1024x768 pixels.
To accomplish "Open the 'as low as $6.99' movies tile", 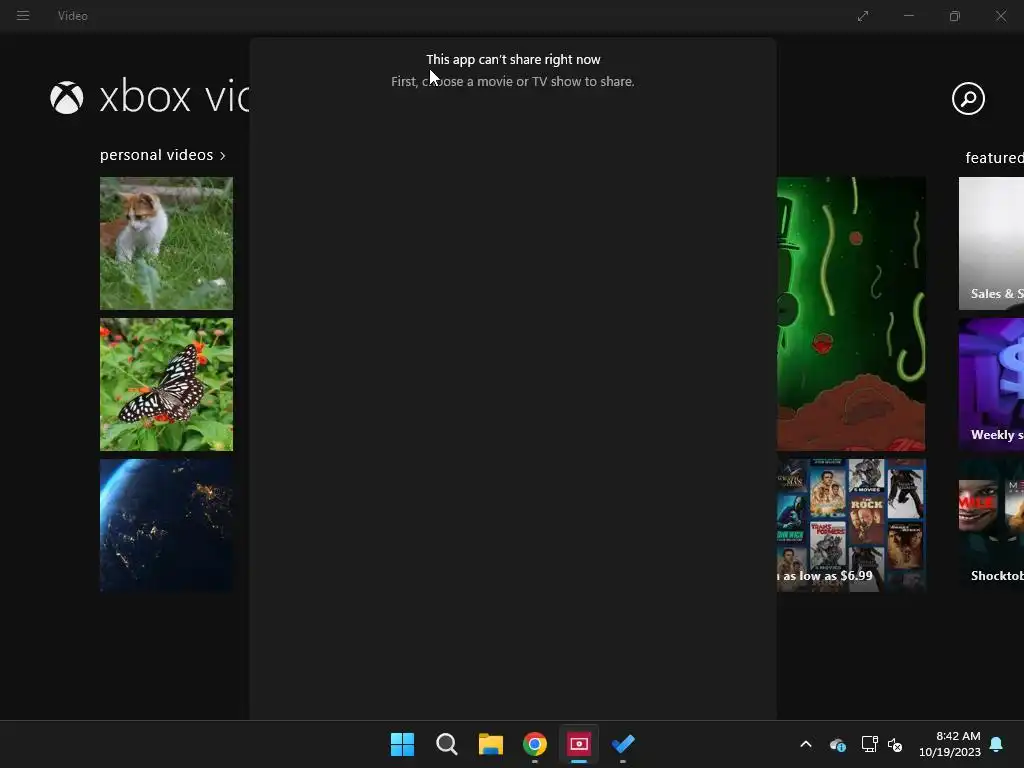I will point(851,526).
